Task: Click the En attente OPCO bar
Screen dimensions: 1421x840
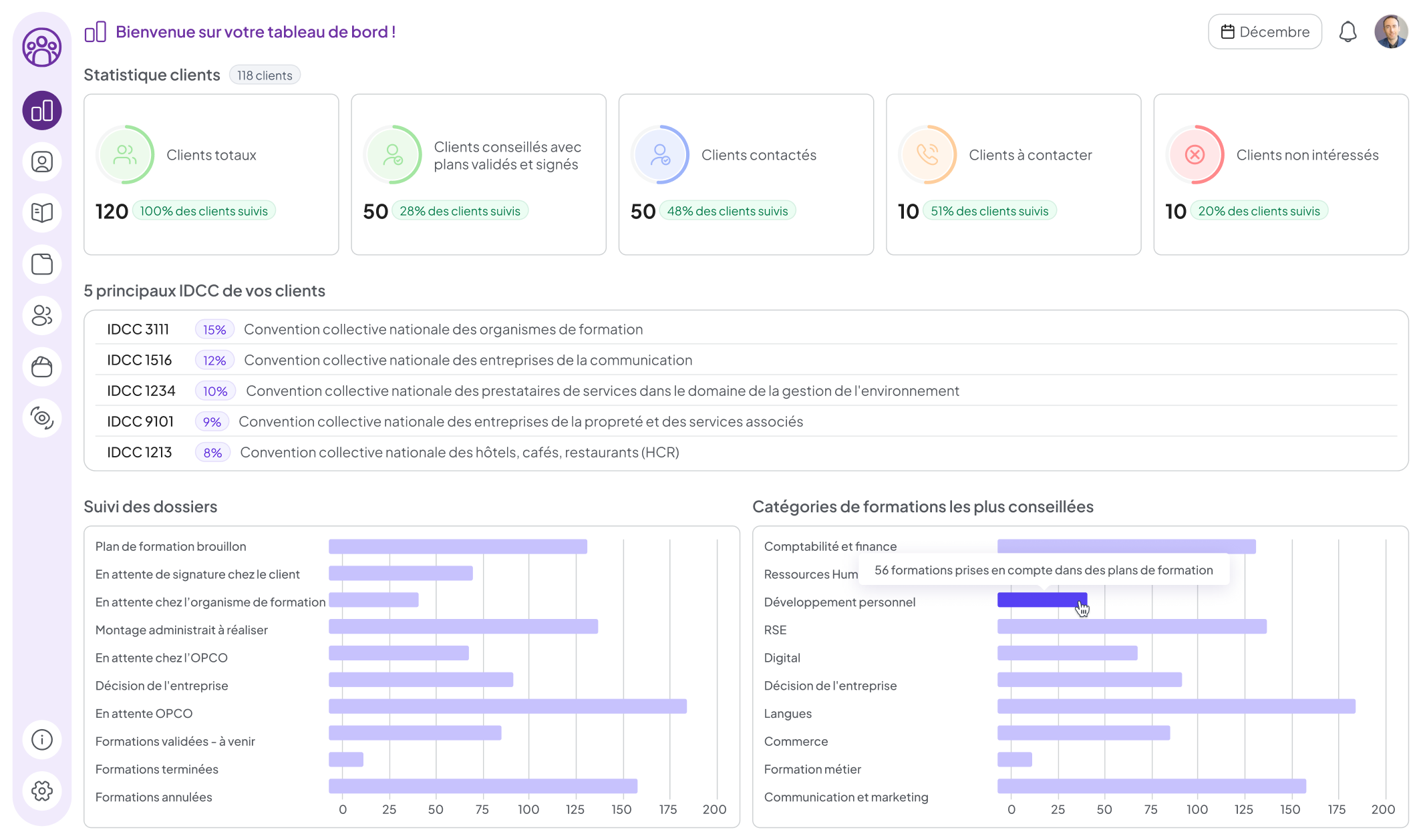Action: (x=507, y=706)
